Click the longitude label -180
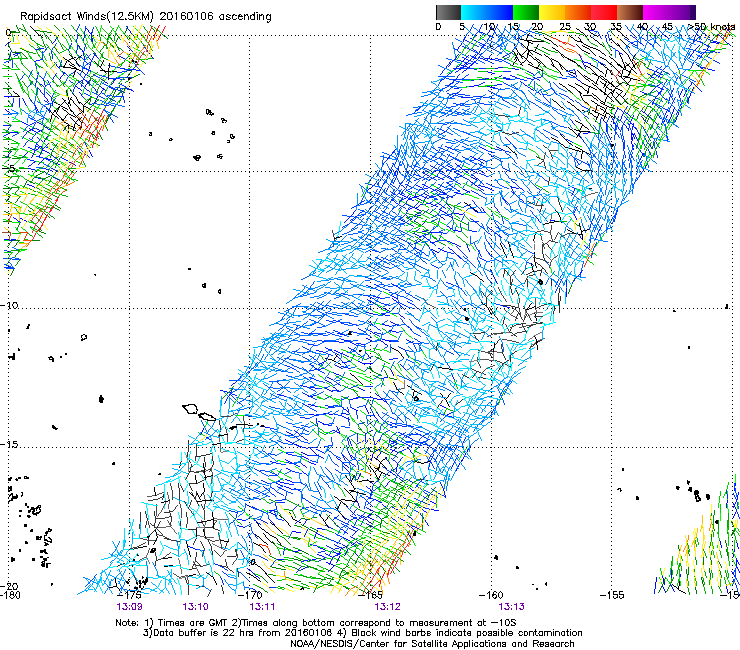 coord(10,595)
